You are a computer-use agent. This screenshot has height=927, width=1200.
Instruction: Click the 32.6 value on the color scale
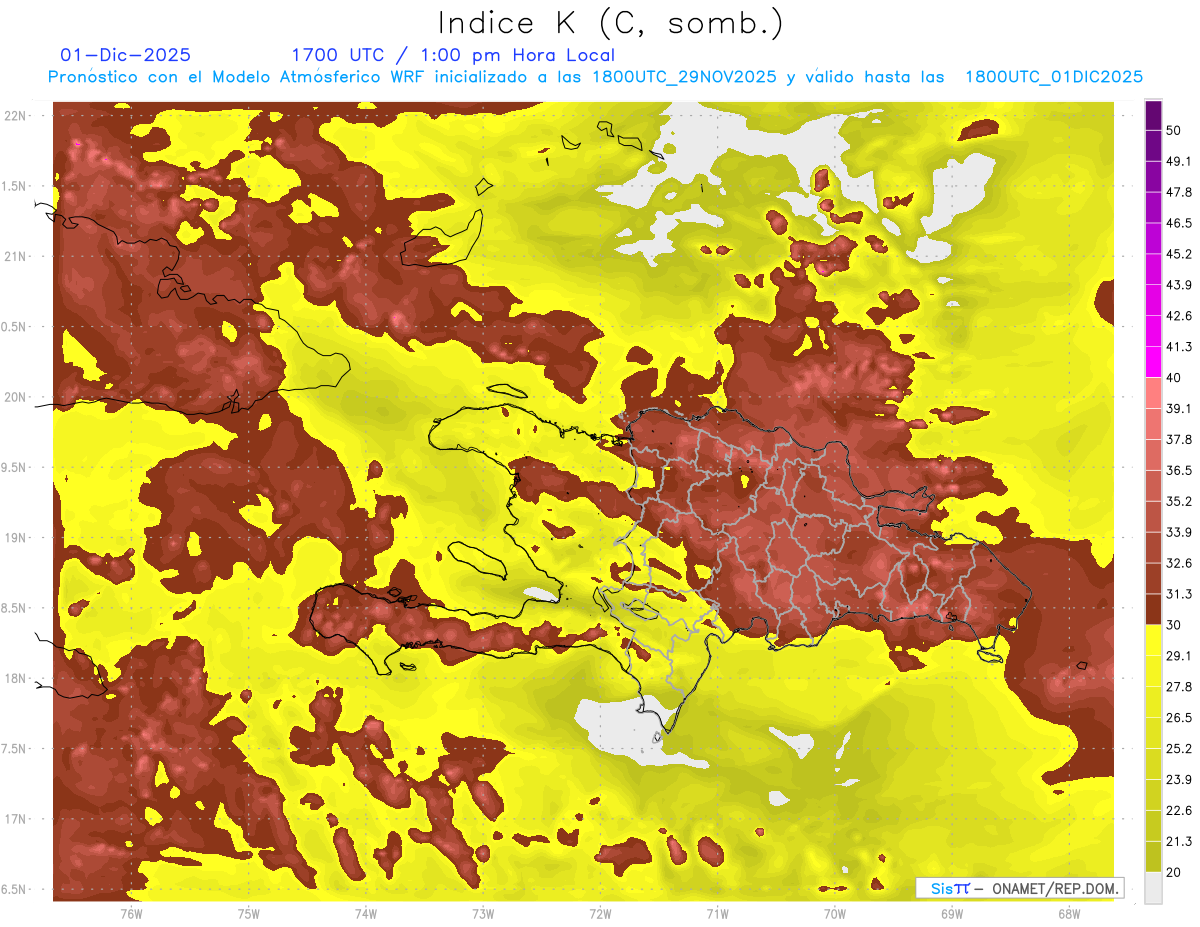(x=1178, y=563)
